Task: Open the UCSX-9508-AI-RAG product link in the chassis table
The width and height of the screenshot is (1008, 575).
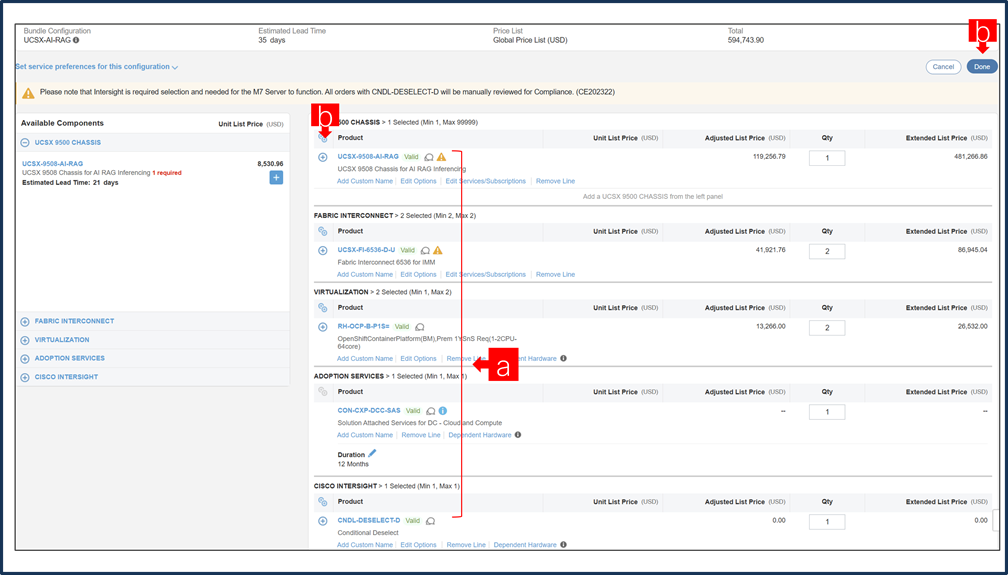Action: (368, 157)
